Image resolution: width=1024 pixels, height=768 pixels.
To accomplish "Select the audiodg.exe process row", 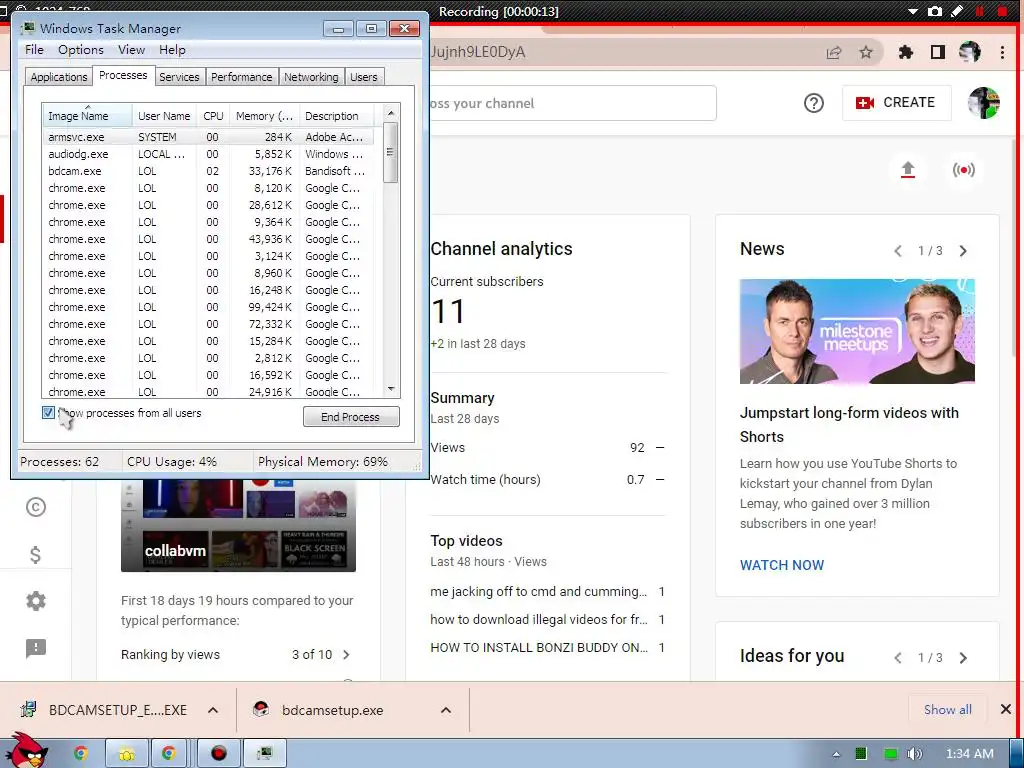I will (x=208, y=154).
